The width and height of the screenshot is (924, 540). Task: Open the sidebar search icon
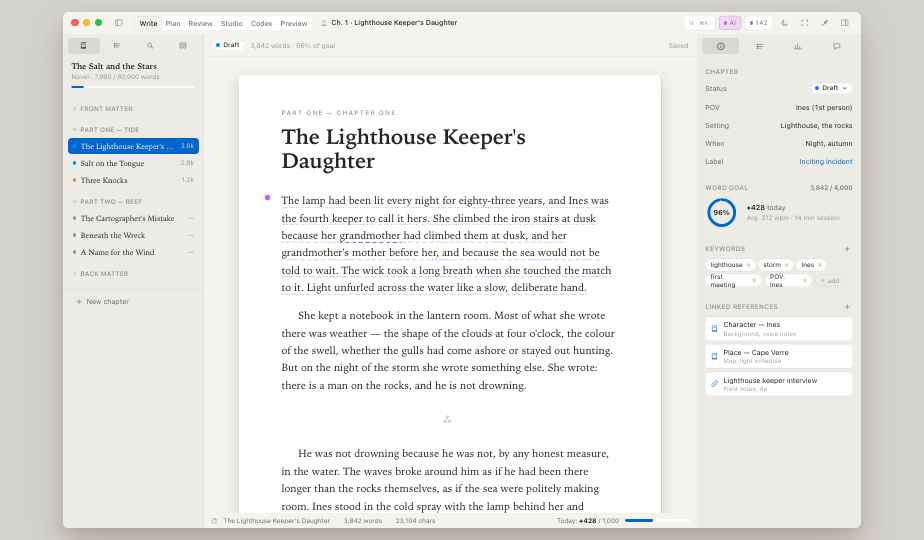coord(150,45)
